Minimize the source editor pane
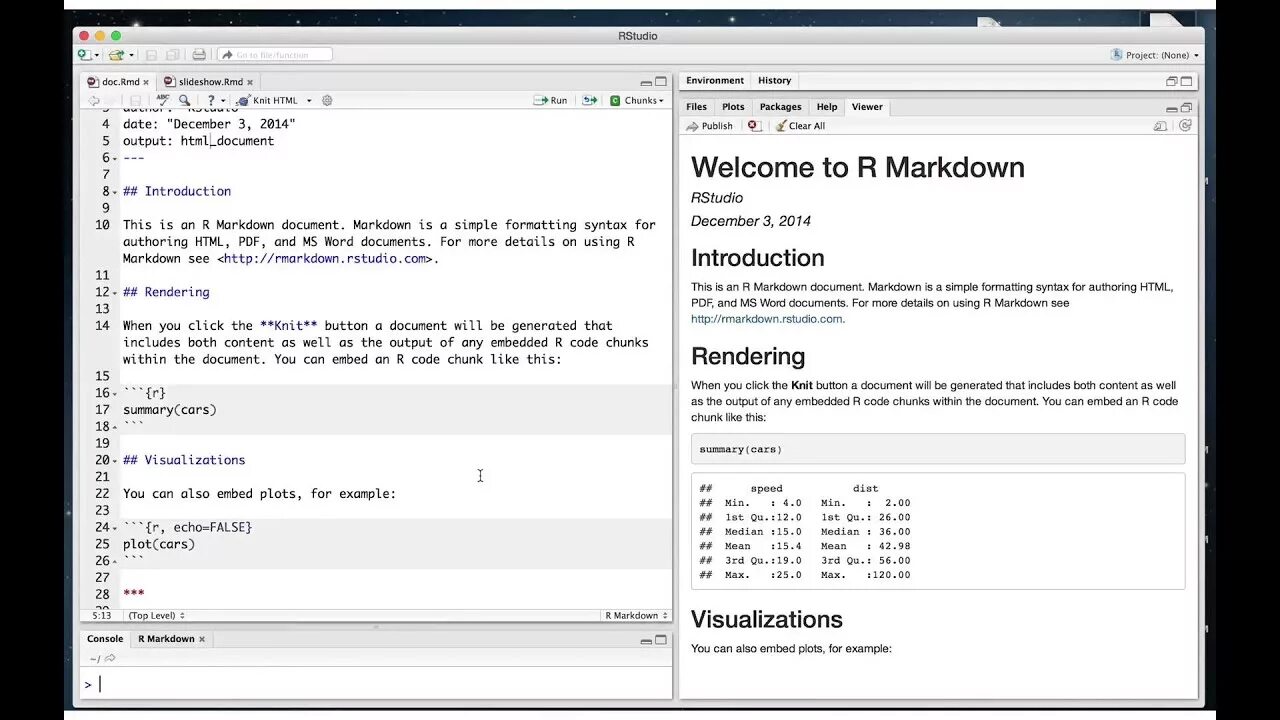 [646, 82]
